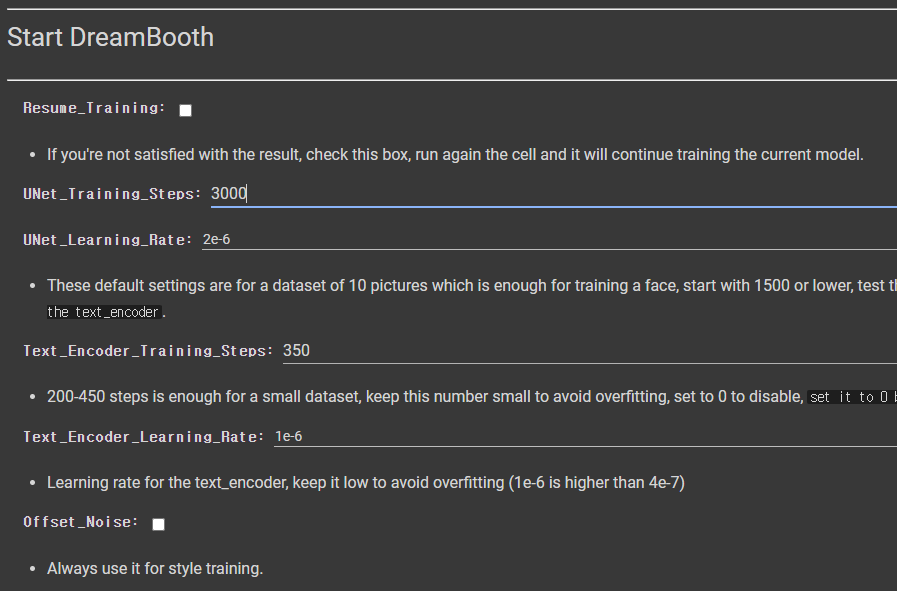Click the Text_Encoder_Training_Steps label
The width and height of the screenshot is (897, 591).
(x=148, y=351)
